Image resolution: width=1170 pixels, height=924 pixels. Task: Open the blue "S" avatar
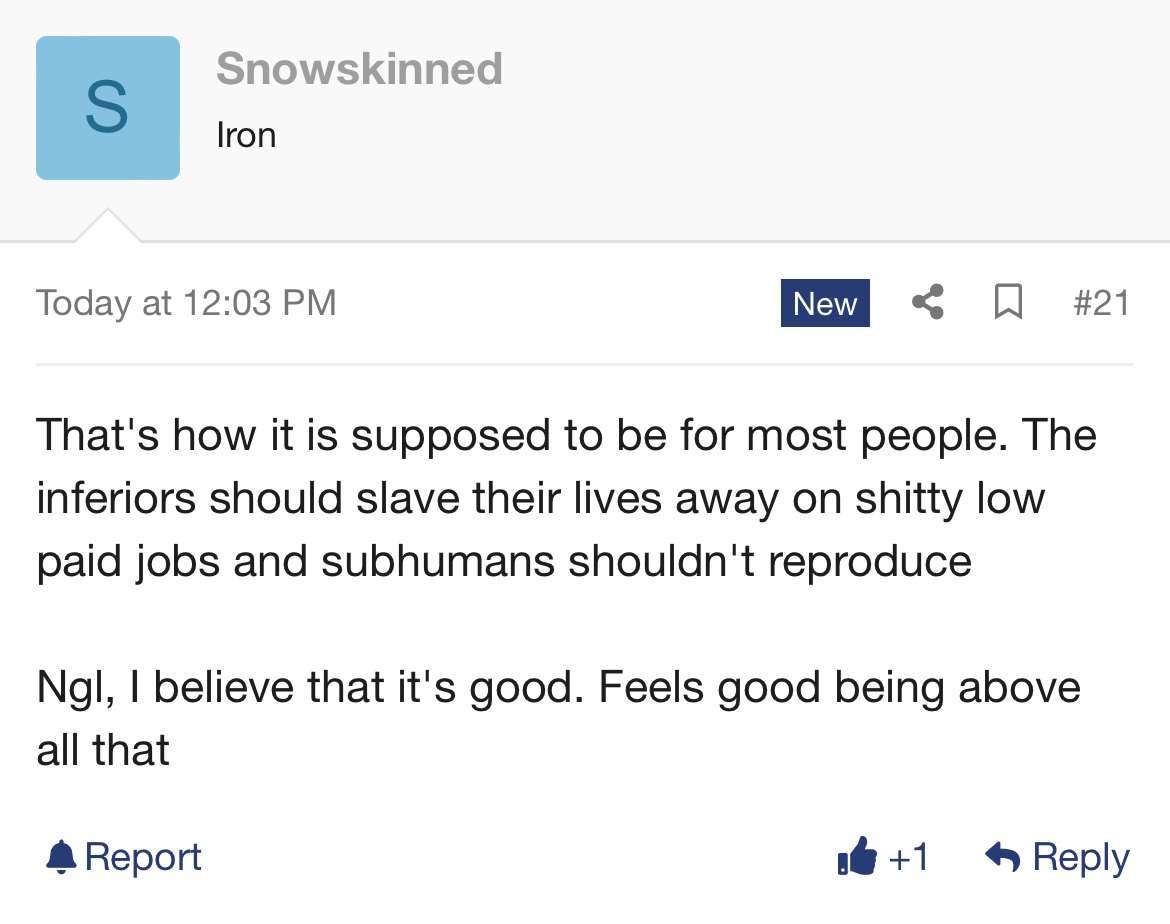(x=108, y=108)
